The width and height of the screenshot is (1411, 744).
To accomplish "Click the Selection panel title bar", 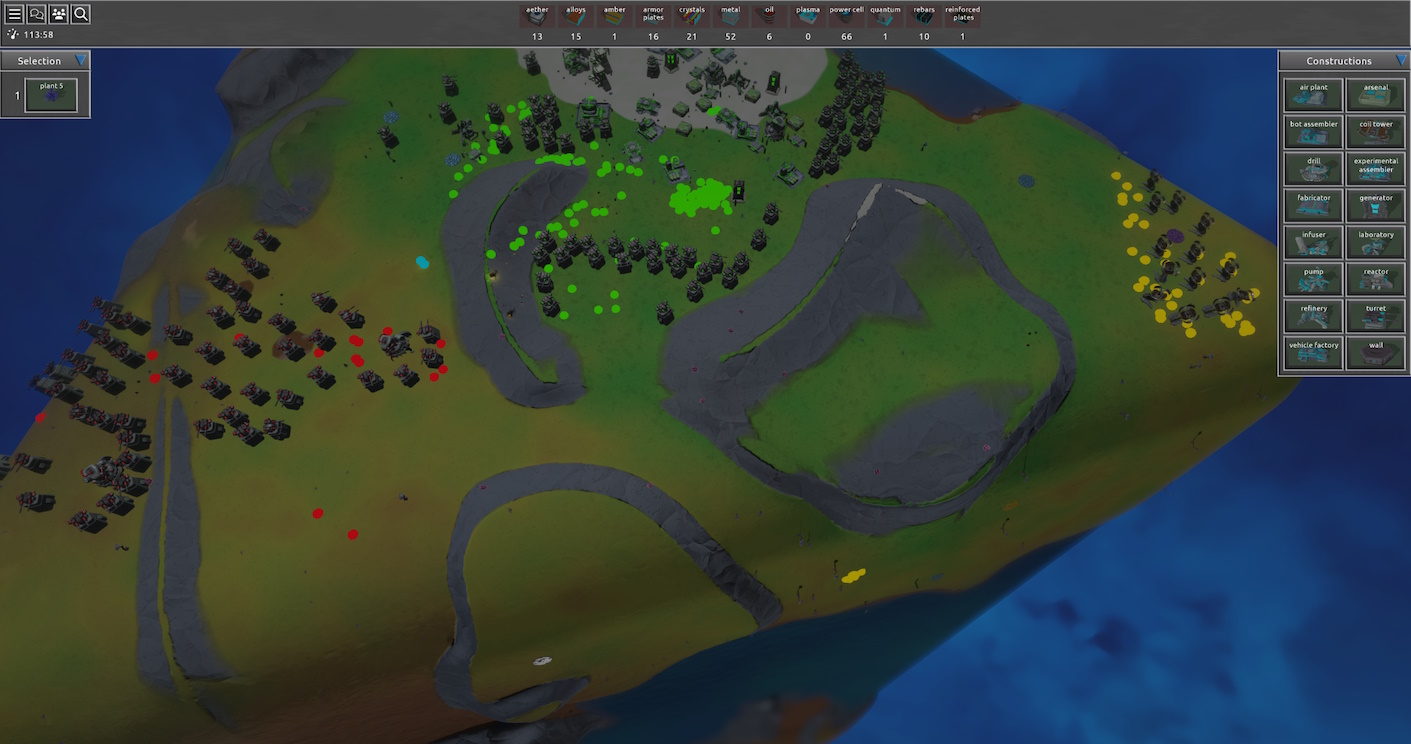I will [40, 60].
